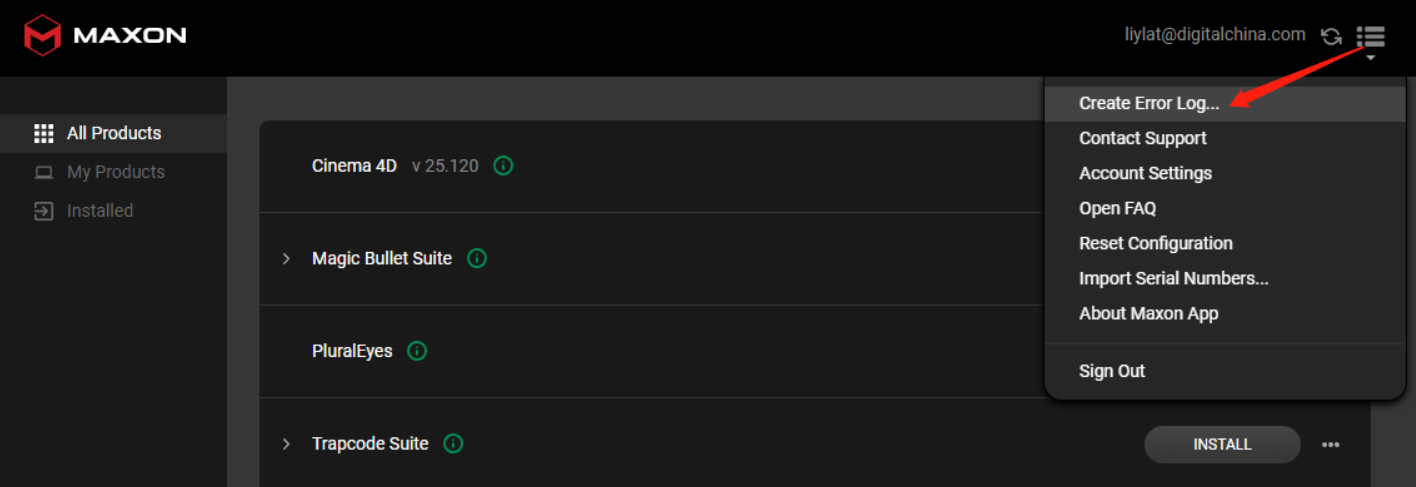Select All Products in sidebar
This screenshot has width=1416, height=487.
[x=113, y=133]
